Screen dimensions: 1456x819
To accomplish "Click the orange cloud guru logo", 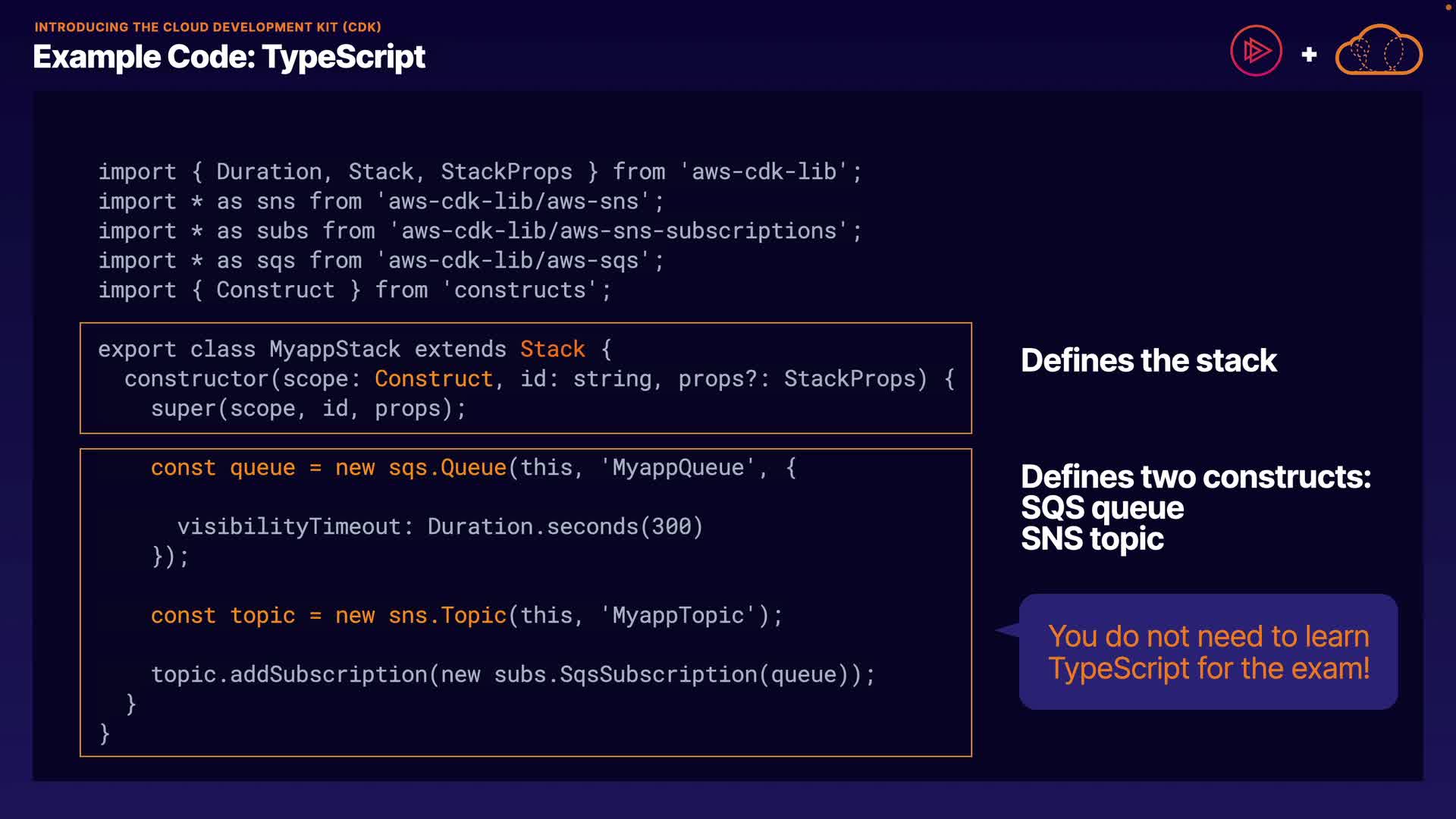I will tap(1378, 51).
